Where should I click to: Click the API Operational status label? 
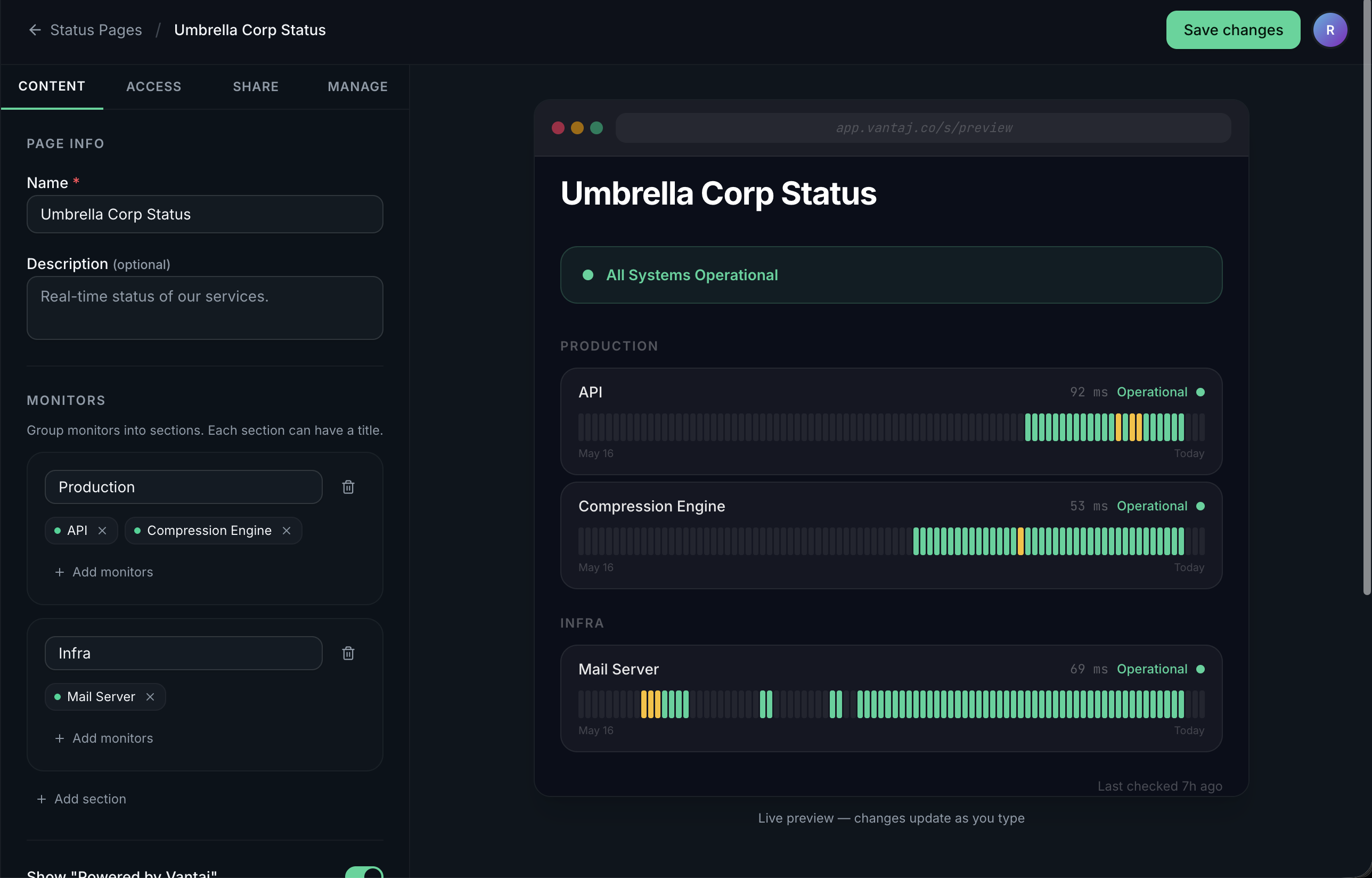[x=1152, y=392]
